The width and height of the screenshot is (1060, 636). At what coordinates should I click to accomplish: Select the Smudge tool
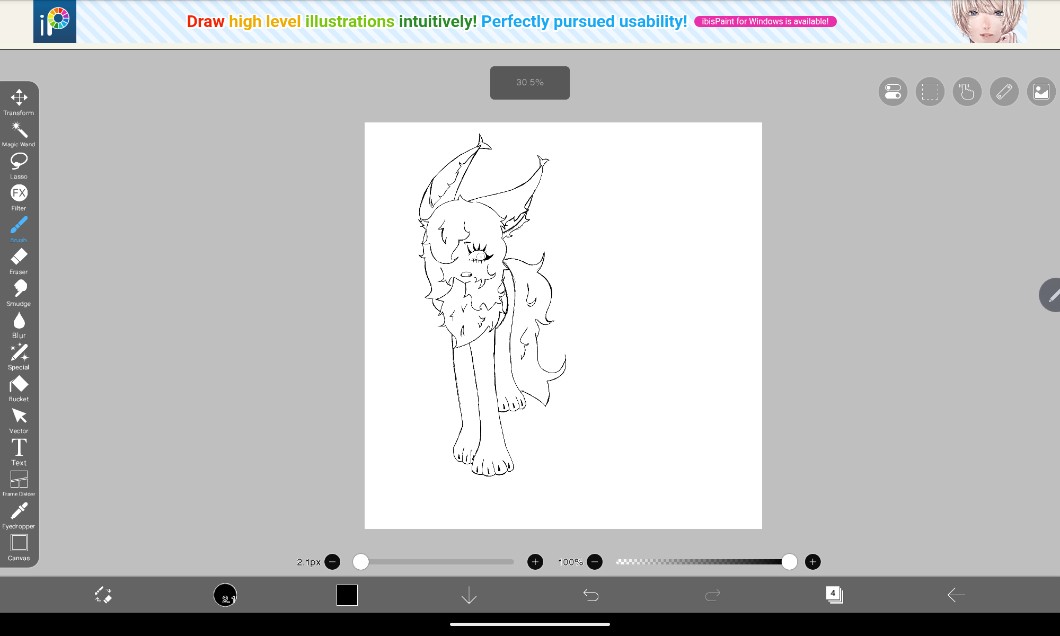(19, 289)
